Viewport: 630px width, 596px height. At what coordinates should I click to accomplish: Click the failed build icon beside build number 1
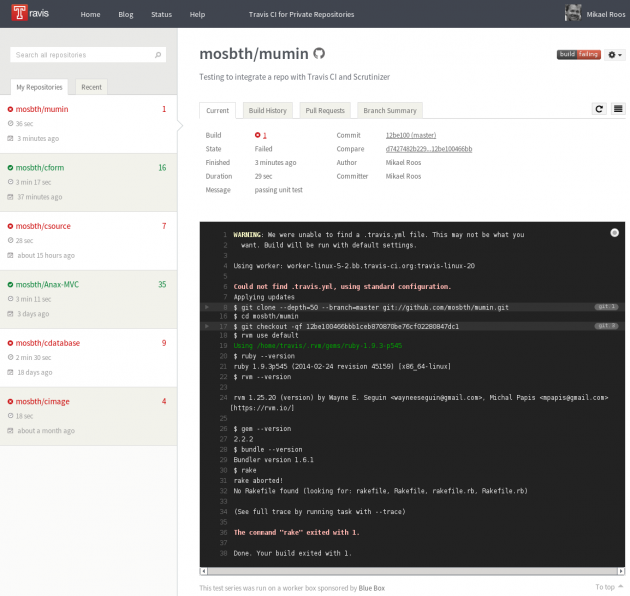point(258,135)
